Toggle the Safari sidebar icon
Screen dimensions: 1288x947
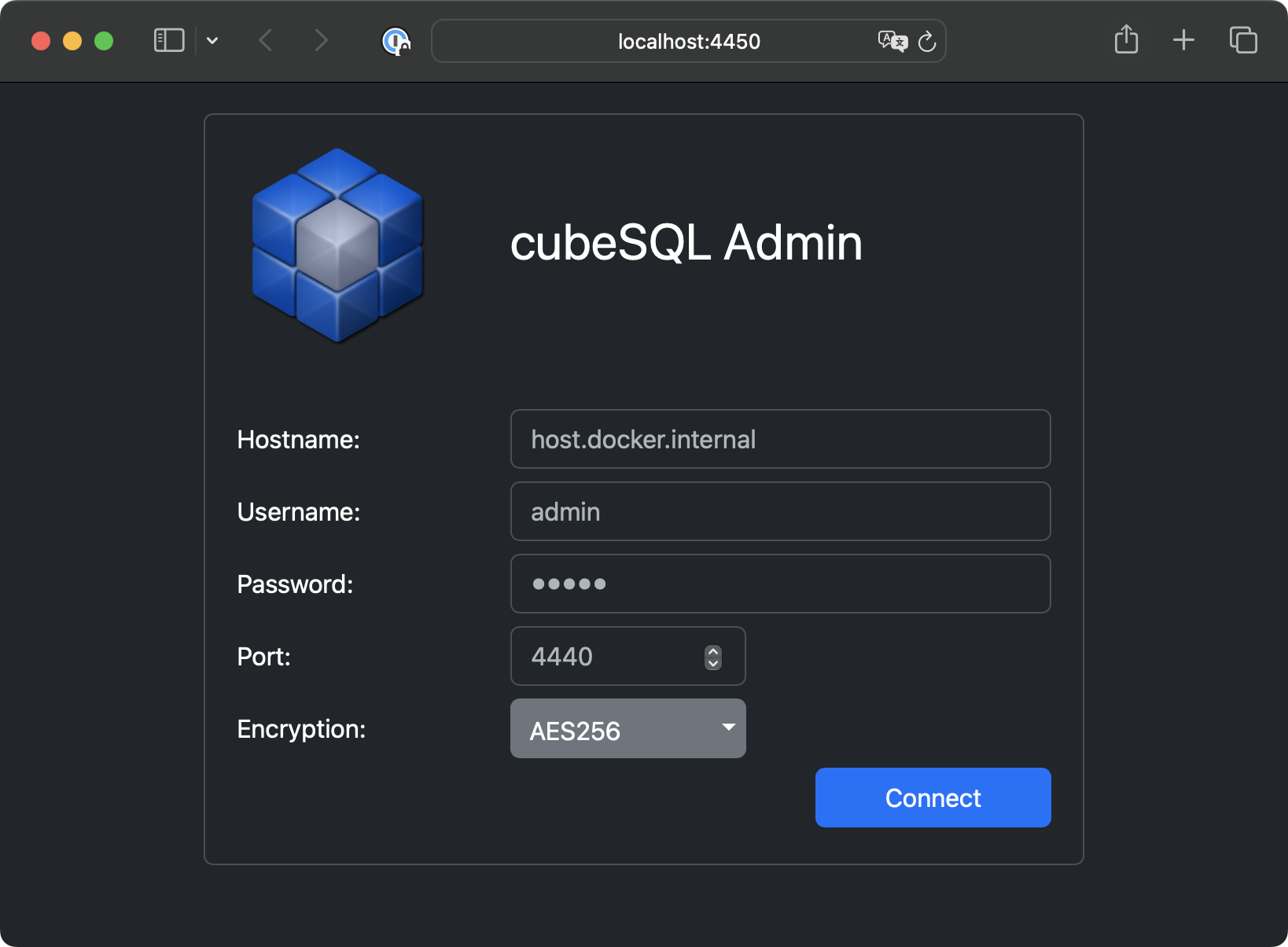pos(169,40)
